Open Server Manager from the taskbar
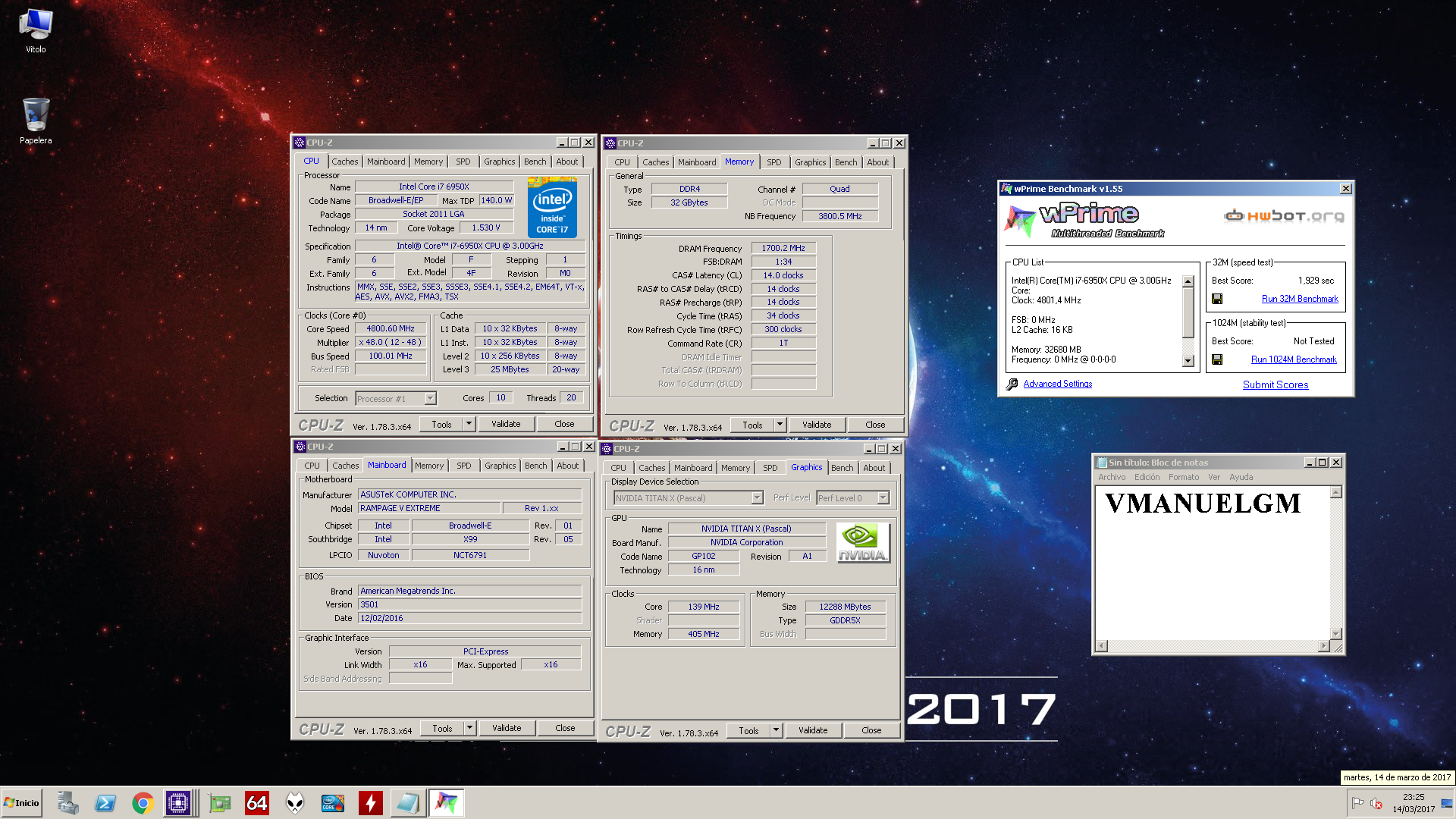This screenshot has height=819, width=1456. point(67,803)
